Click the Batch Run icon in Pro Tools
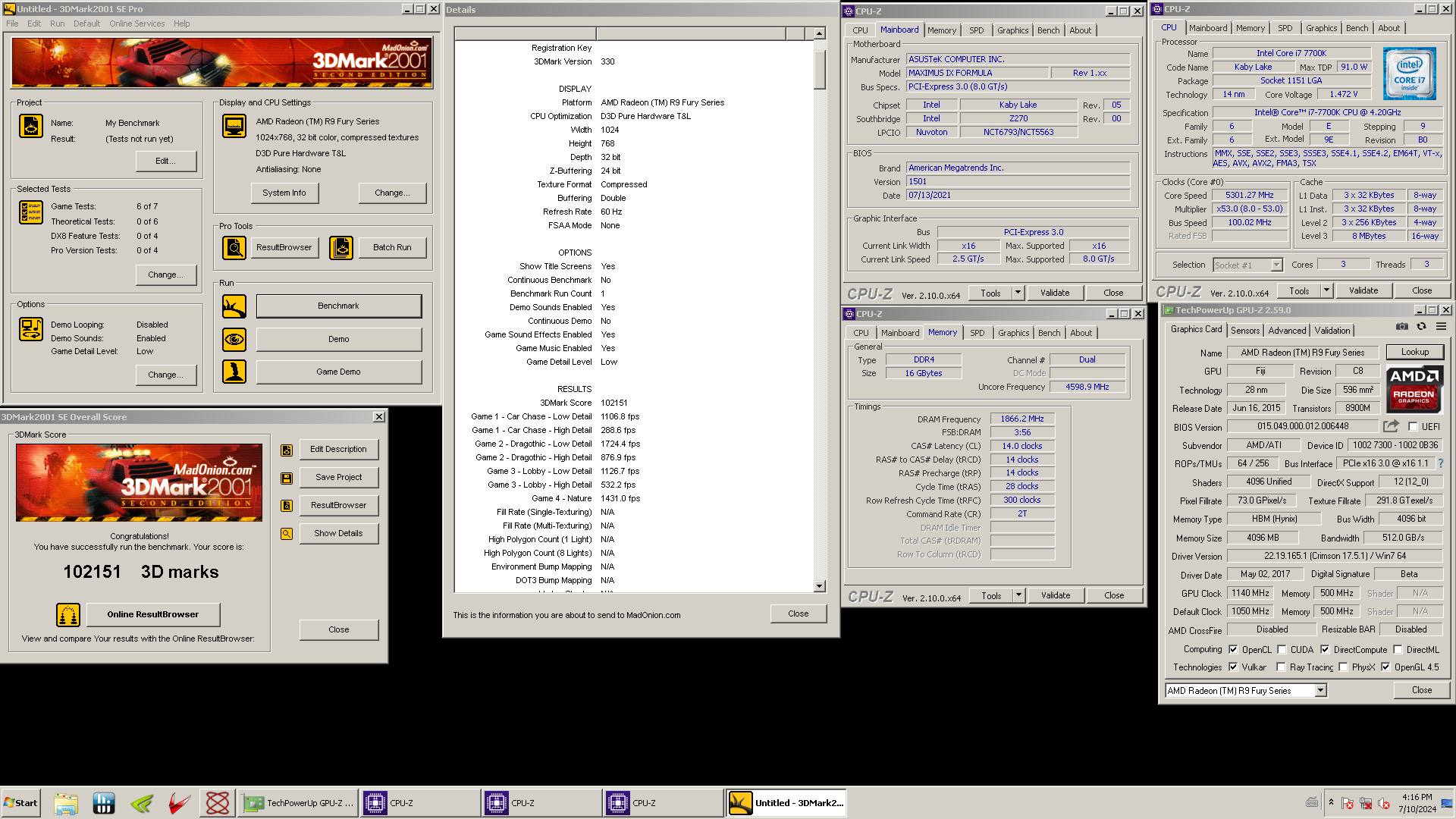Image resolution: width=1456 pixels, height=819 pixels. 341,247
